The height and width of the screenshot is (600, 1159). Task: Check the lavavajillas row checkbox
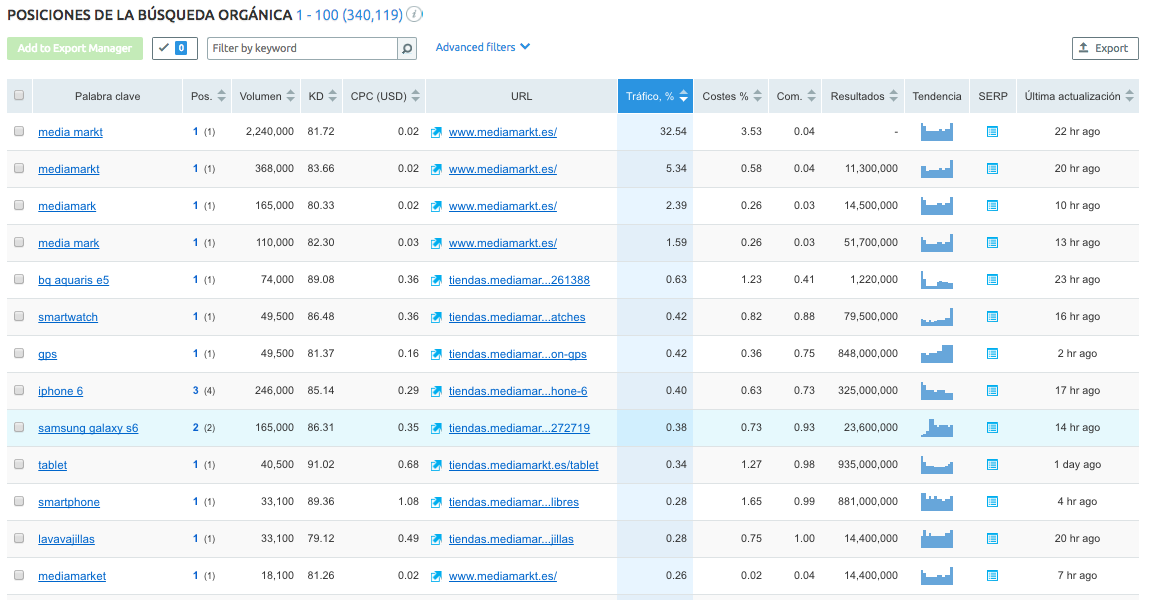19,538
